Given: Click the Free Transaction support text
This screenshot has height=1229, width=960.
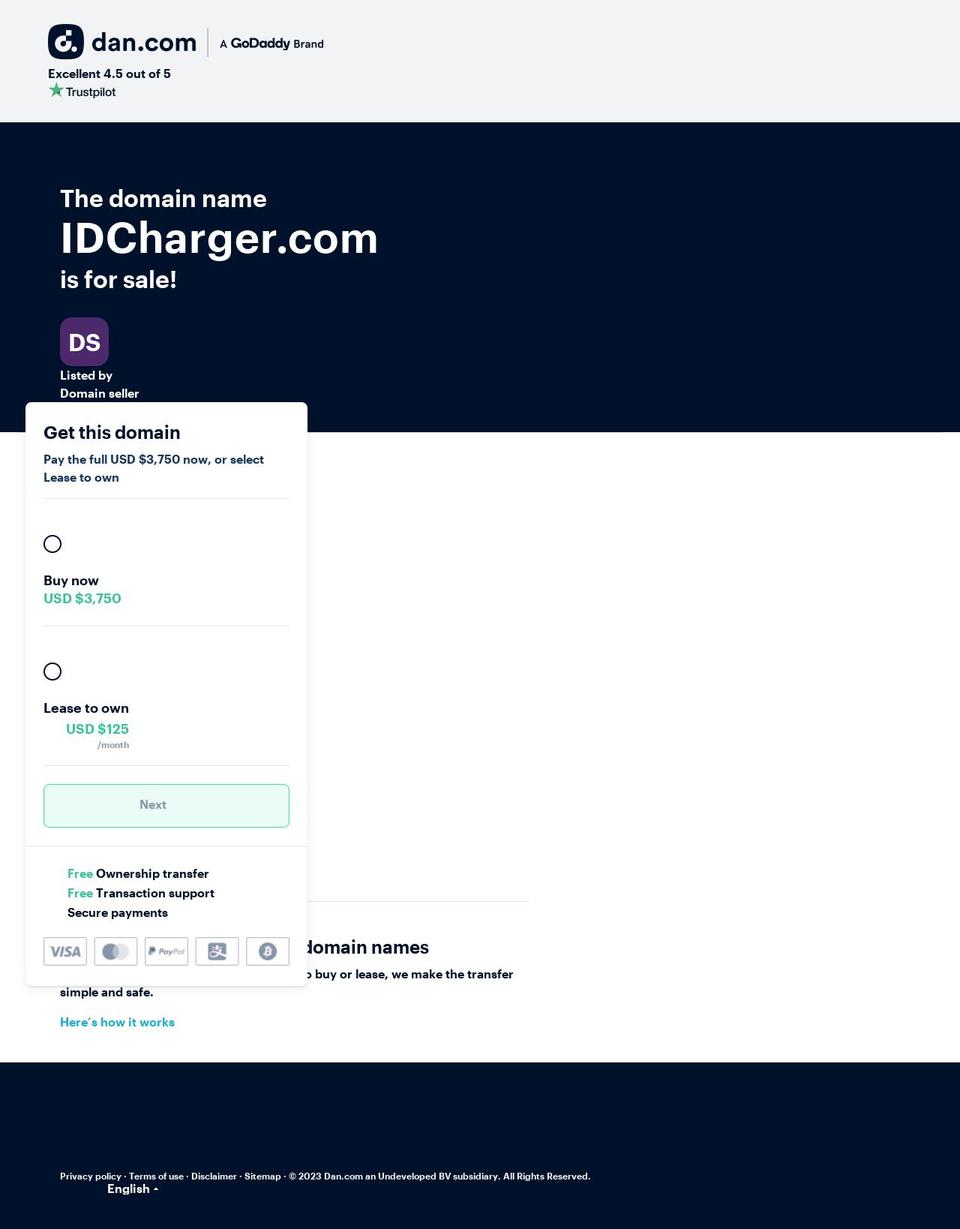Looking at the screenshot, I should tap(141, 893).
